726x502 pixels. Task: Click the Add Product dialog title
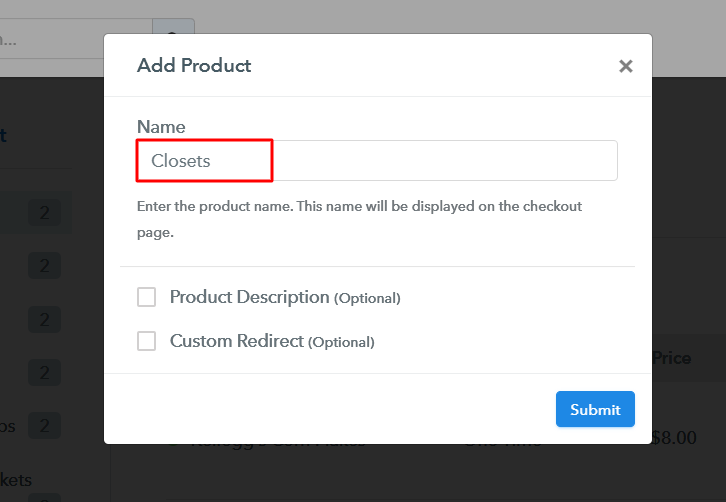(x=194, y=66)
